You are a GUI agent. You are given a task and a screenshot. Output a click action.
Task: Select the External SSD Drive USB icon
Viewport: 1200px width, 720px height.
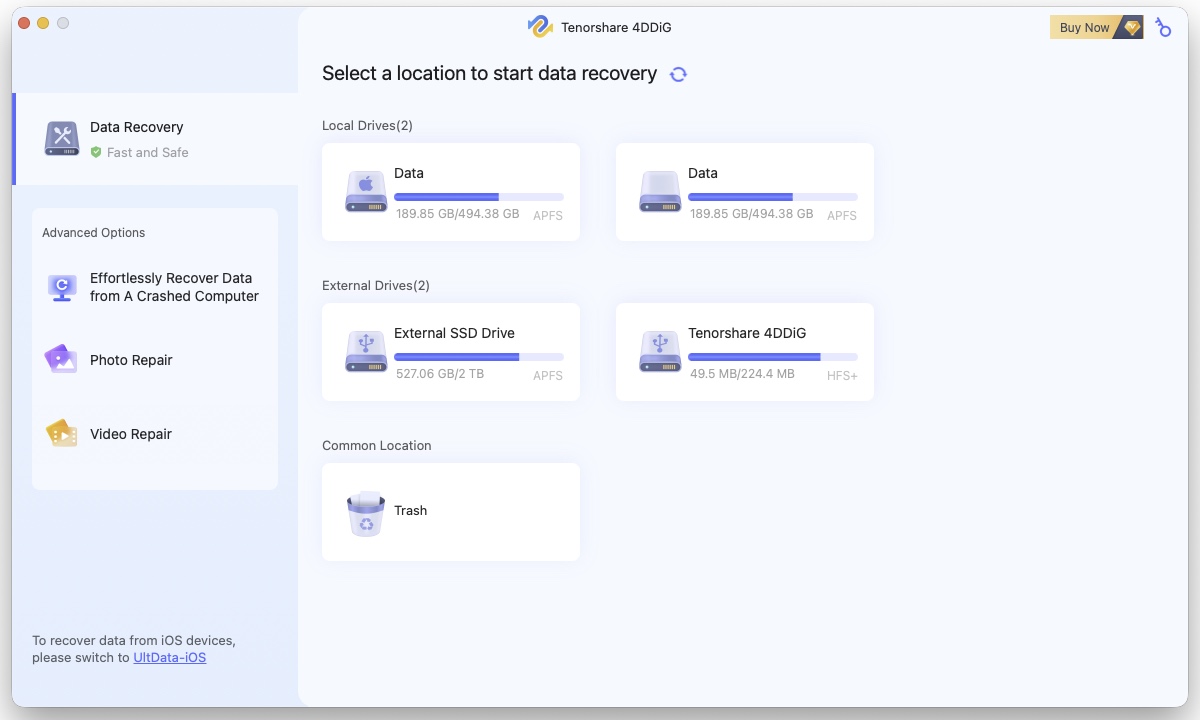tap(366, 351)
